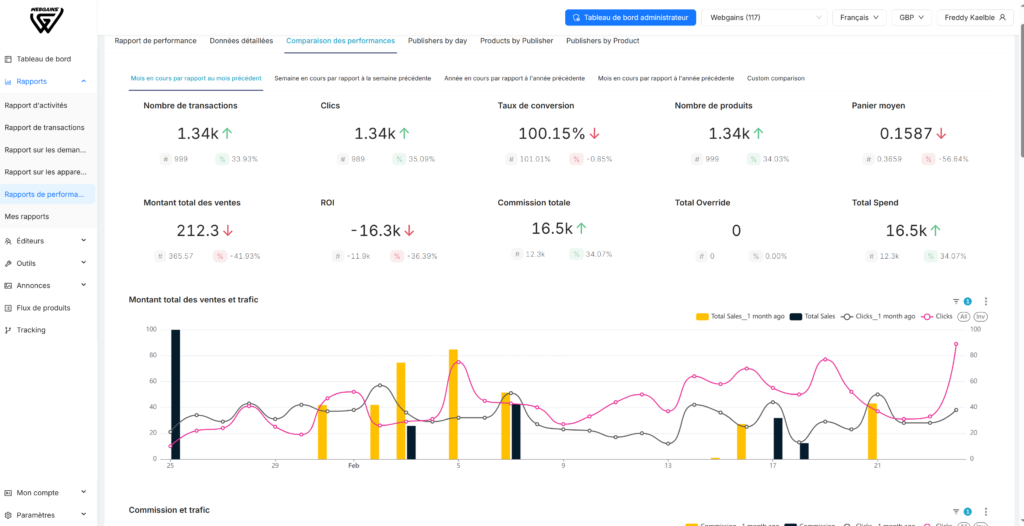Image resolution: width=1024 pixels, height=526 pixels.
Task: Open the Français language dropdown
Action: 859,18
